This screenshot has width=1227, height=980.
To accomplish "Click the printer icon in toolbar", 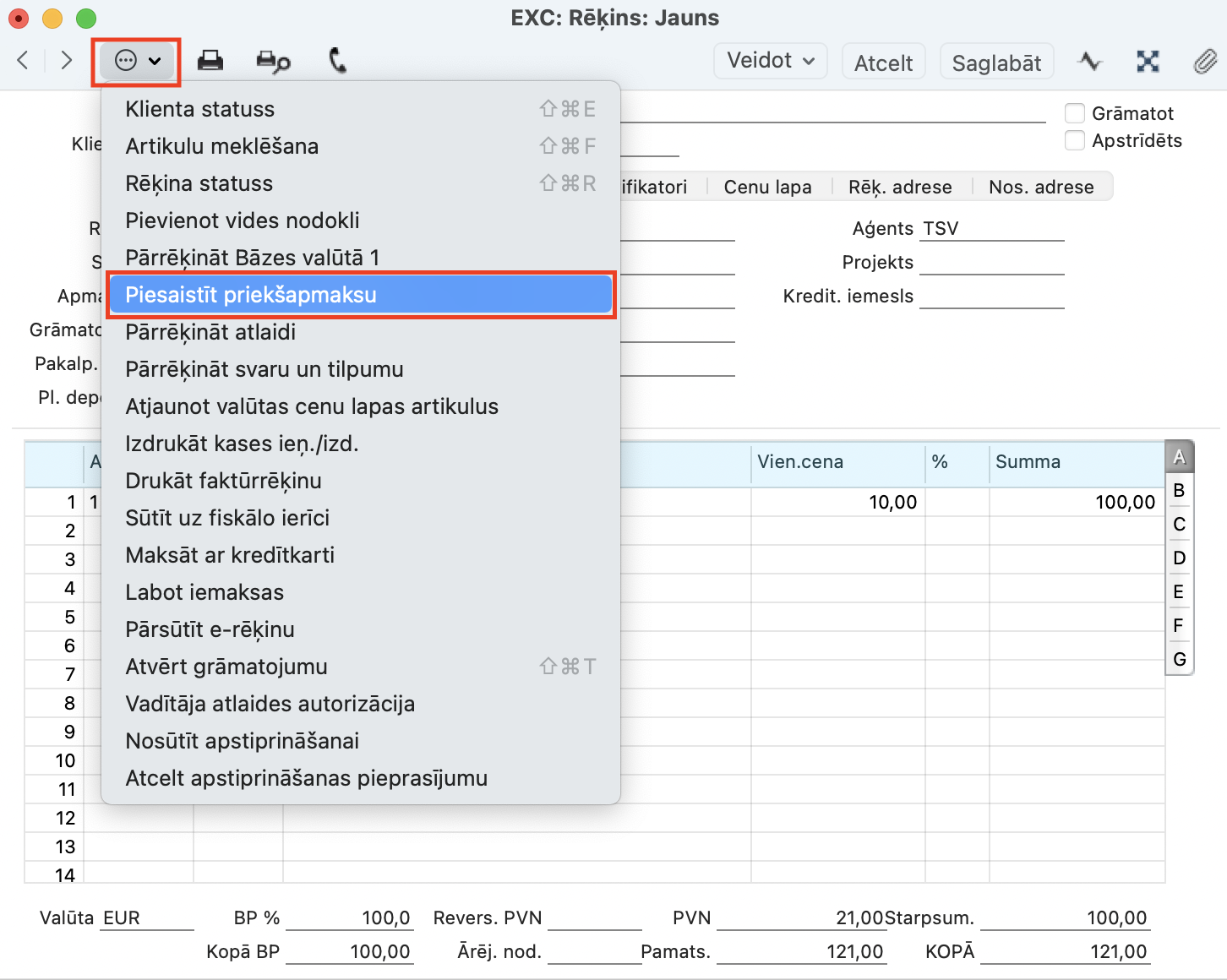I will click(210, 61).
